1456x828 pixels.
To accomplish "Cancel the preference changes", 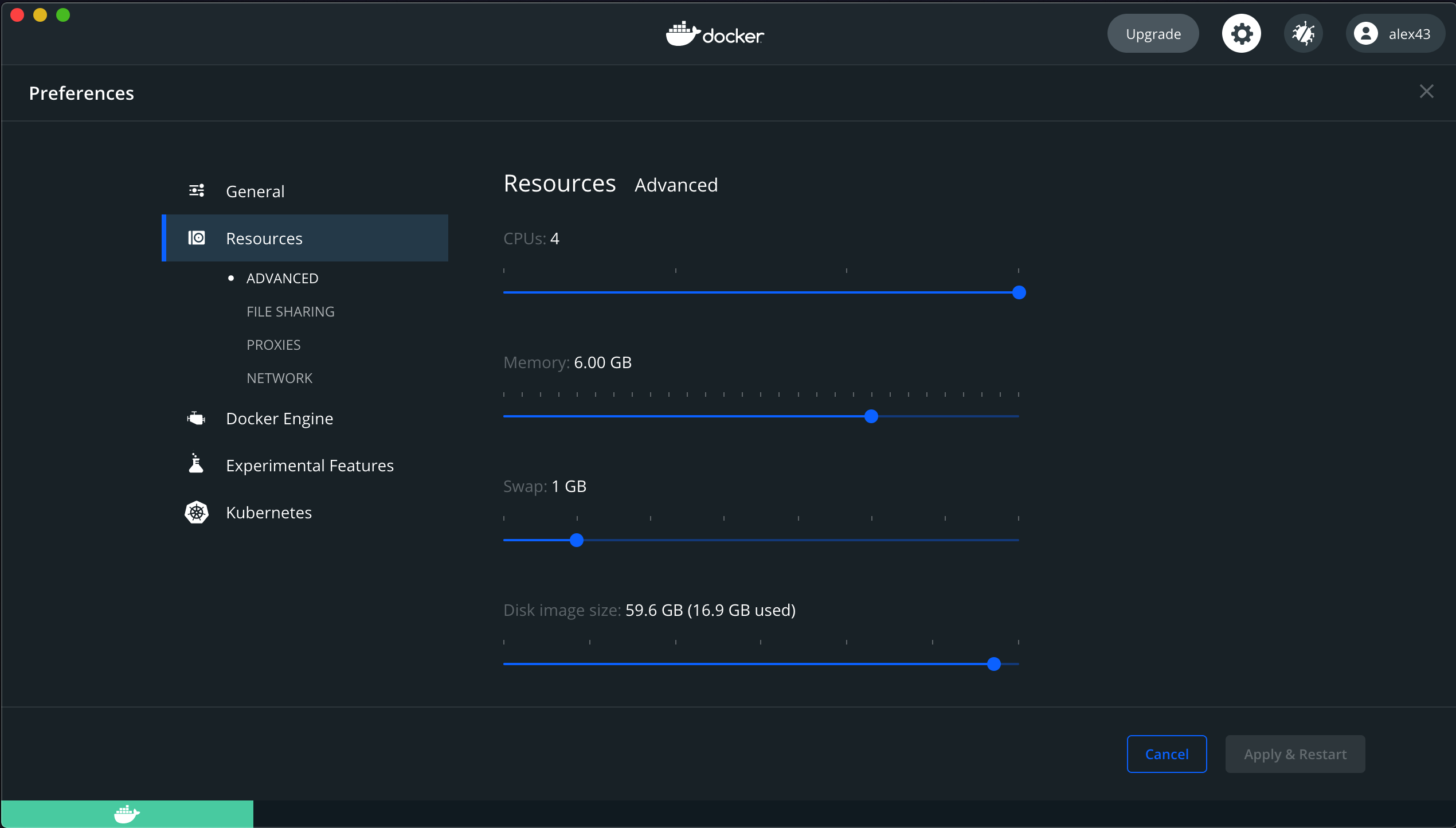I will [x=1167, y=754].
